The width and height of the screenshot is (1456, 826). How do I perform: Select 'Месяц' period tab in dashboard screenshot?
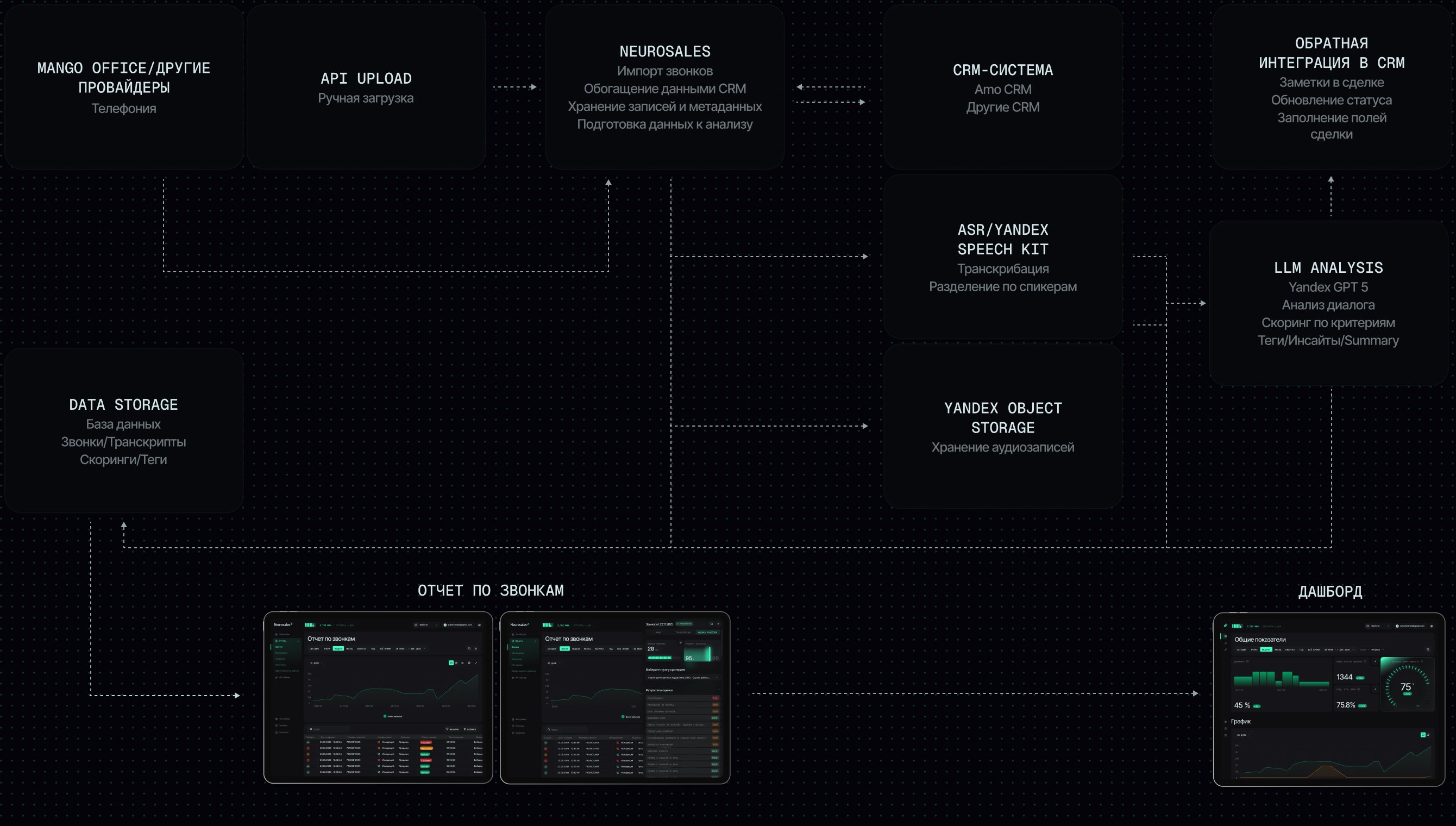coord(1278,649)
